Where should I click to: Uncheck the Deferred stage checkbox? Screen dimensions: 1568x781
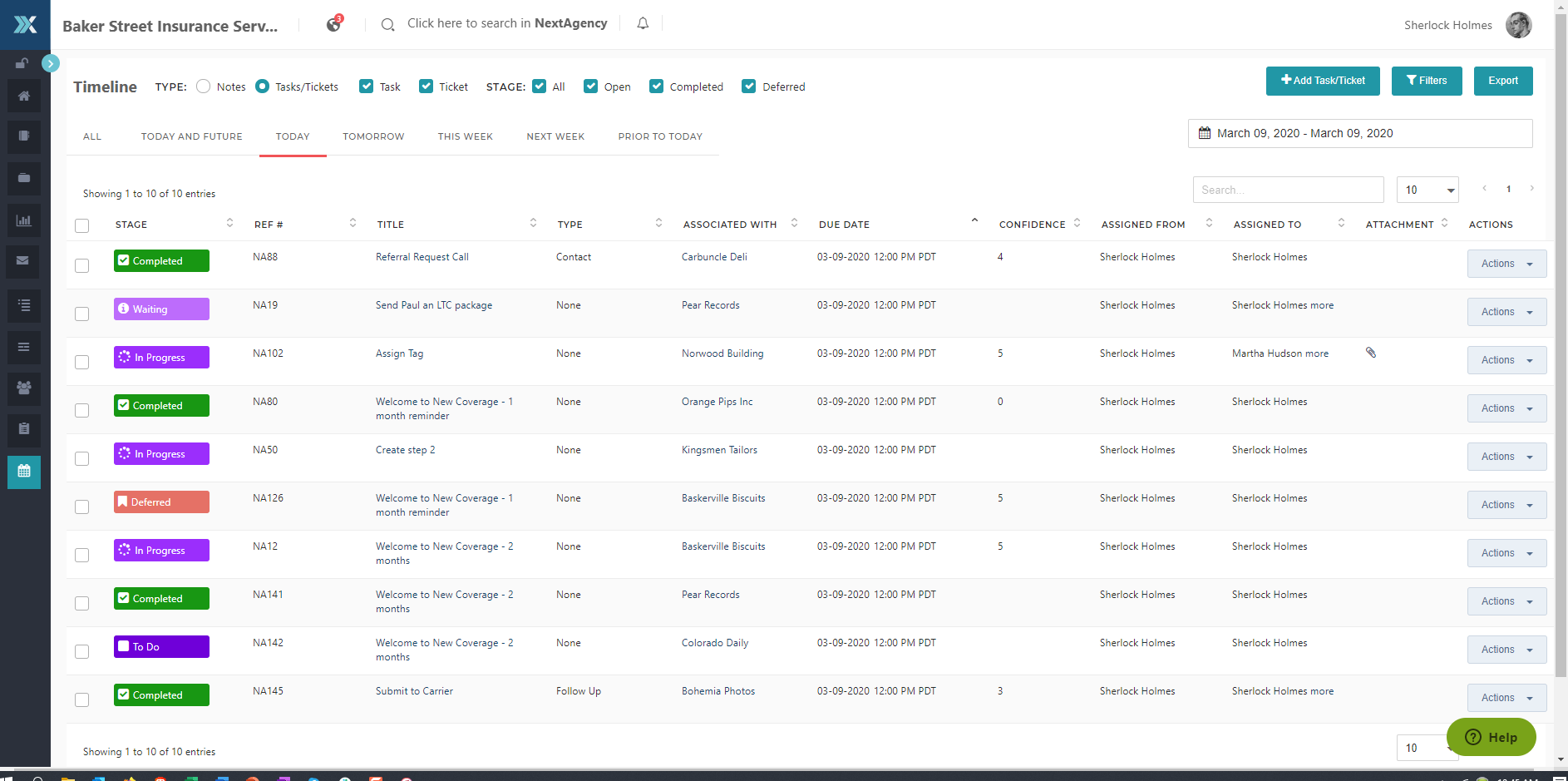point(749,87)
